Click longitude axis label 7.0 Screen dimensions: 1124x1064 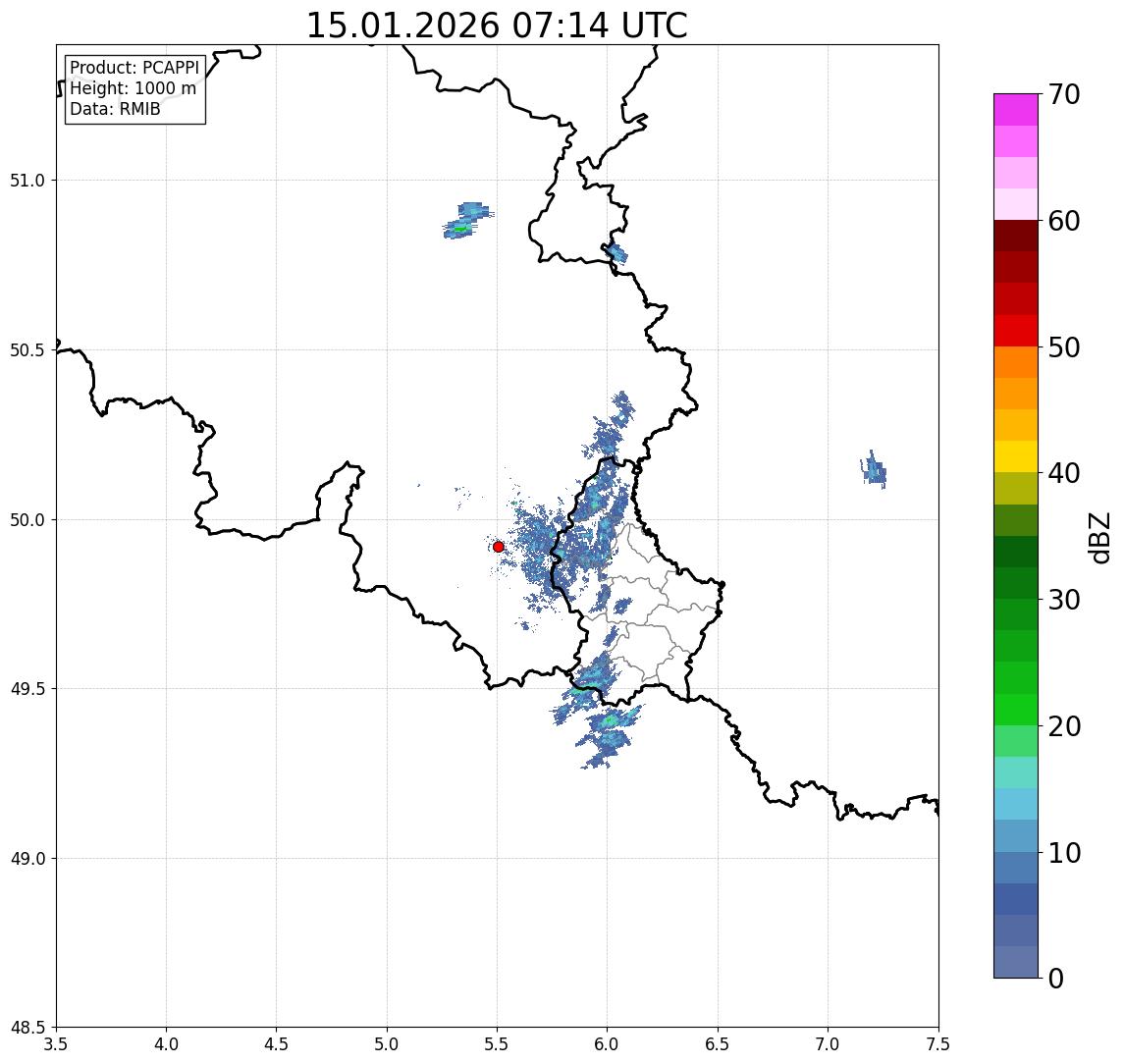coord(828,1044)
